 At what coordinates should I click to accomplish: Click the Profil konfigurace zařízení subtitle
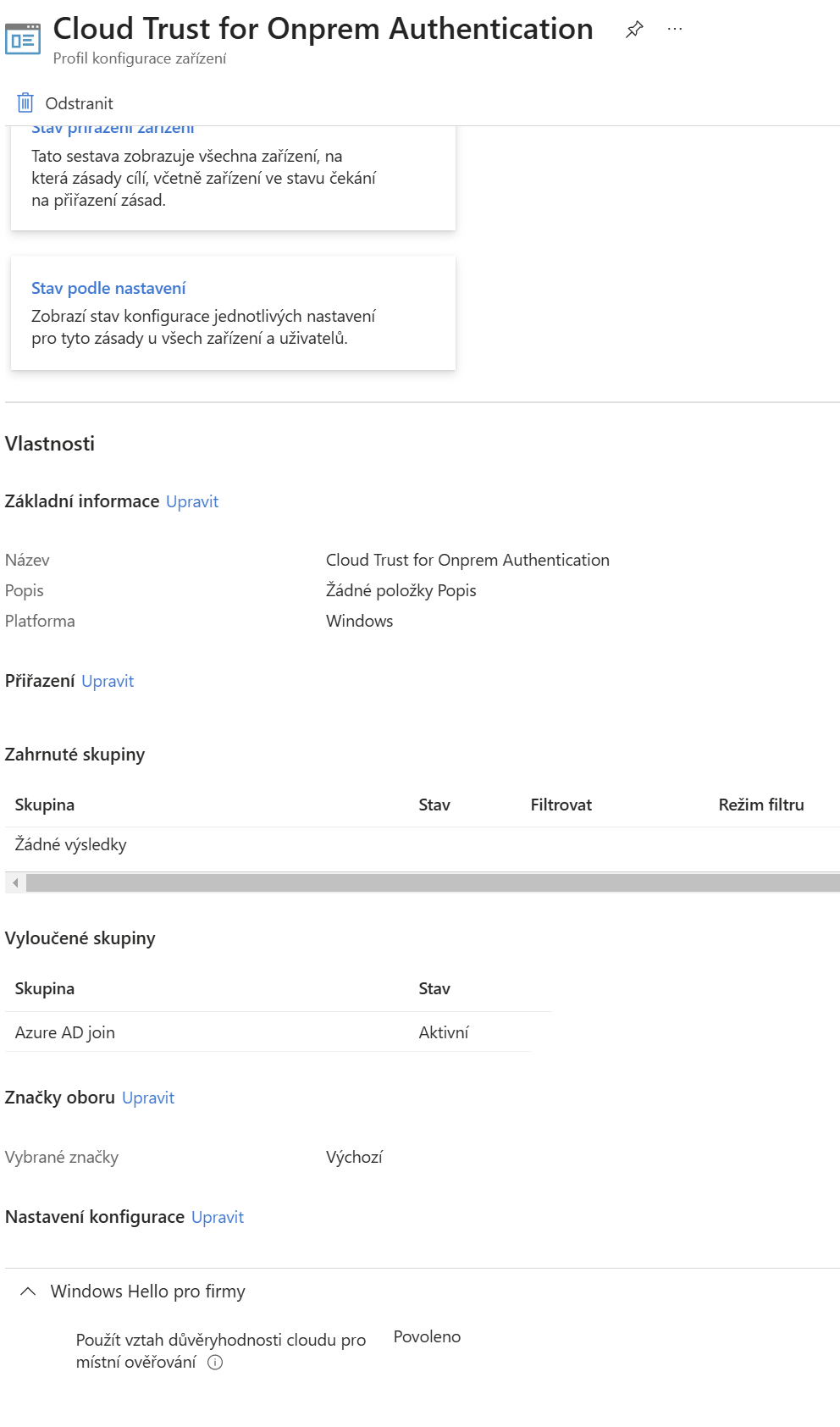140,58
